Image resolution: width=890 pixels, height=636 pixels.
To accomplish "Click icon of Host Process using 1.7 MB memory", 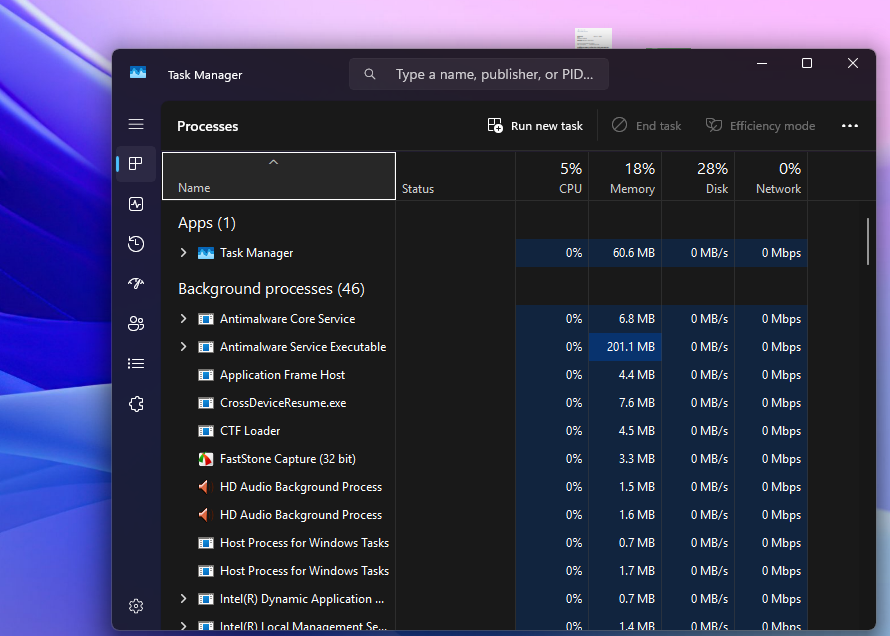I will pos(205,571).
